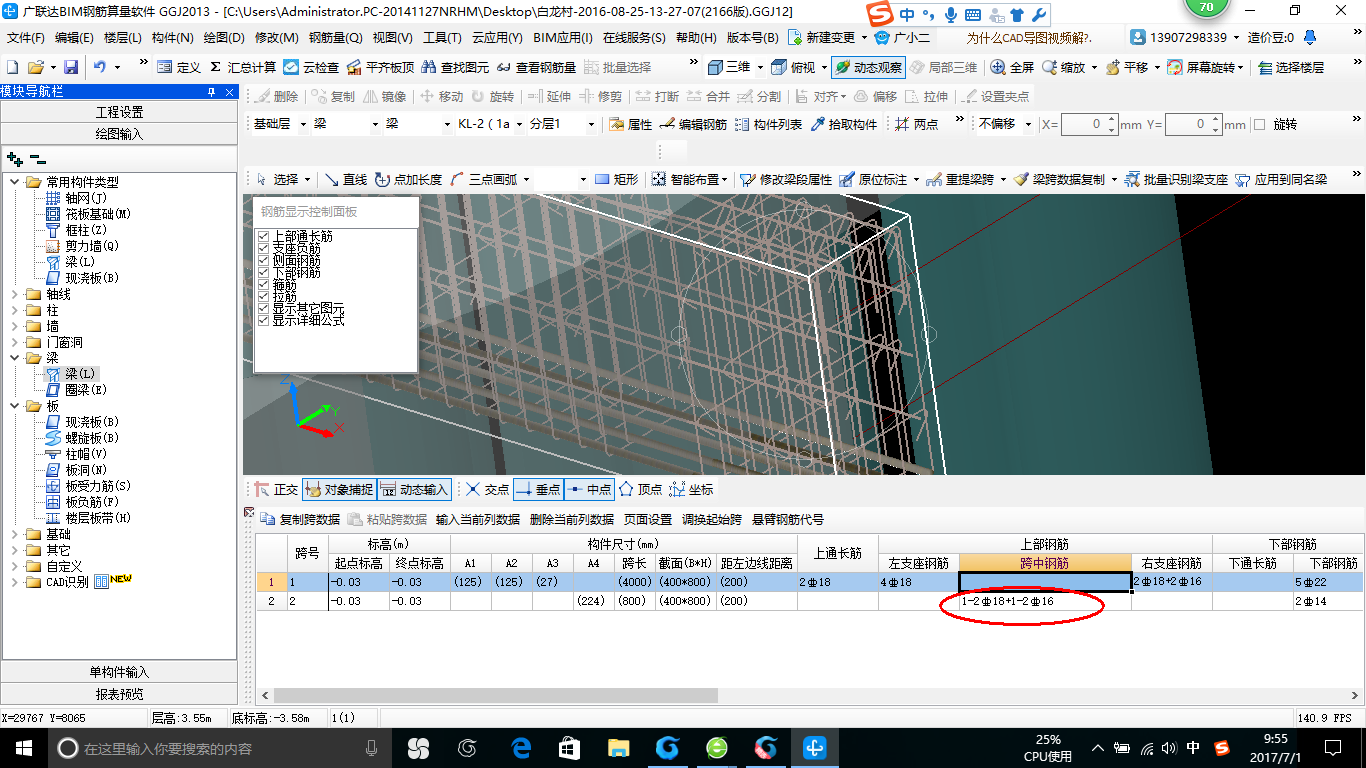Open the 帮助(H) menu
The image size is (1366, 768).
coord(696,37)
